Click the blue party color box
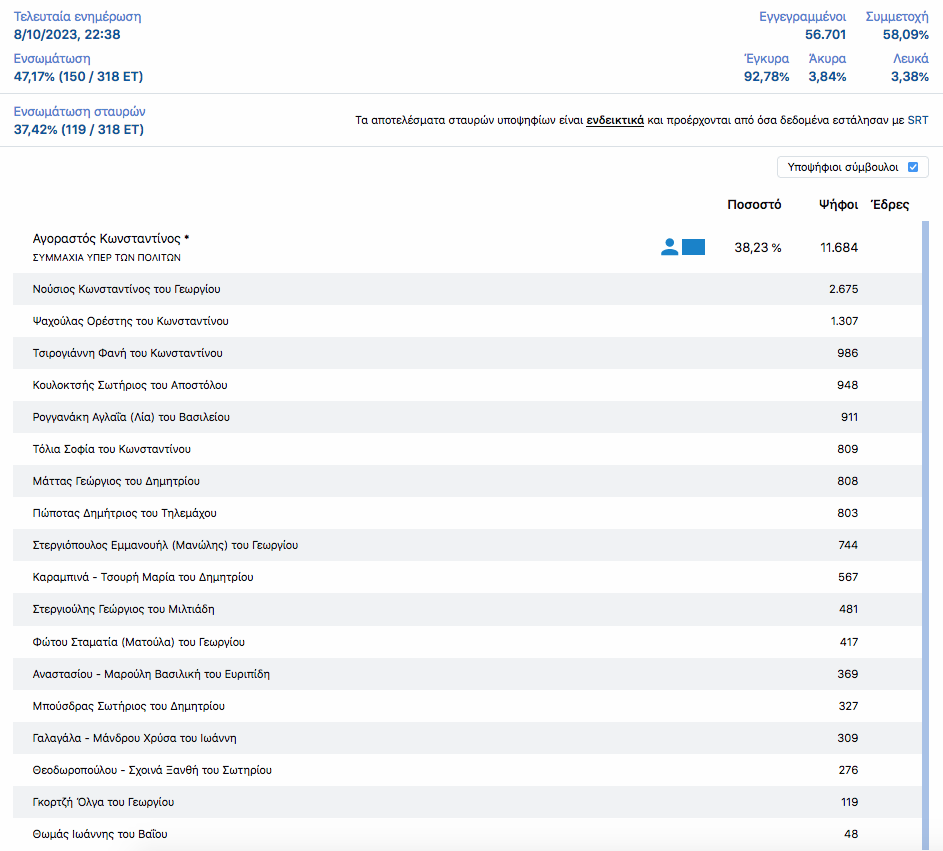Image resolution: width=943 pixels, height=851 pixels. [x=693, y=247]
